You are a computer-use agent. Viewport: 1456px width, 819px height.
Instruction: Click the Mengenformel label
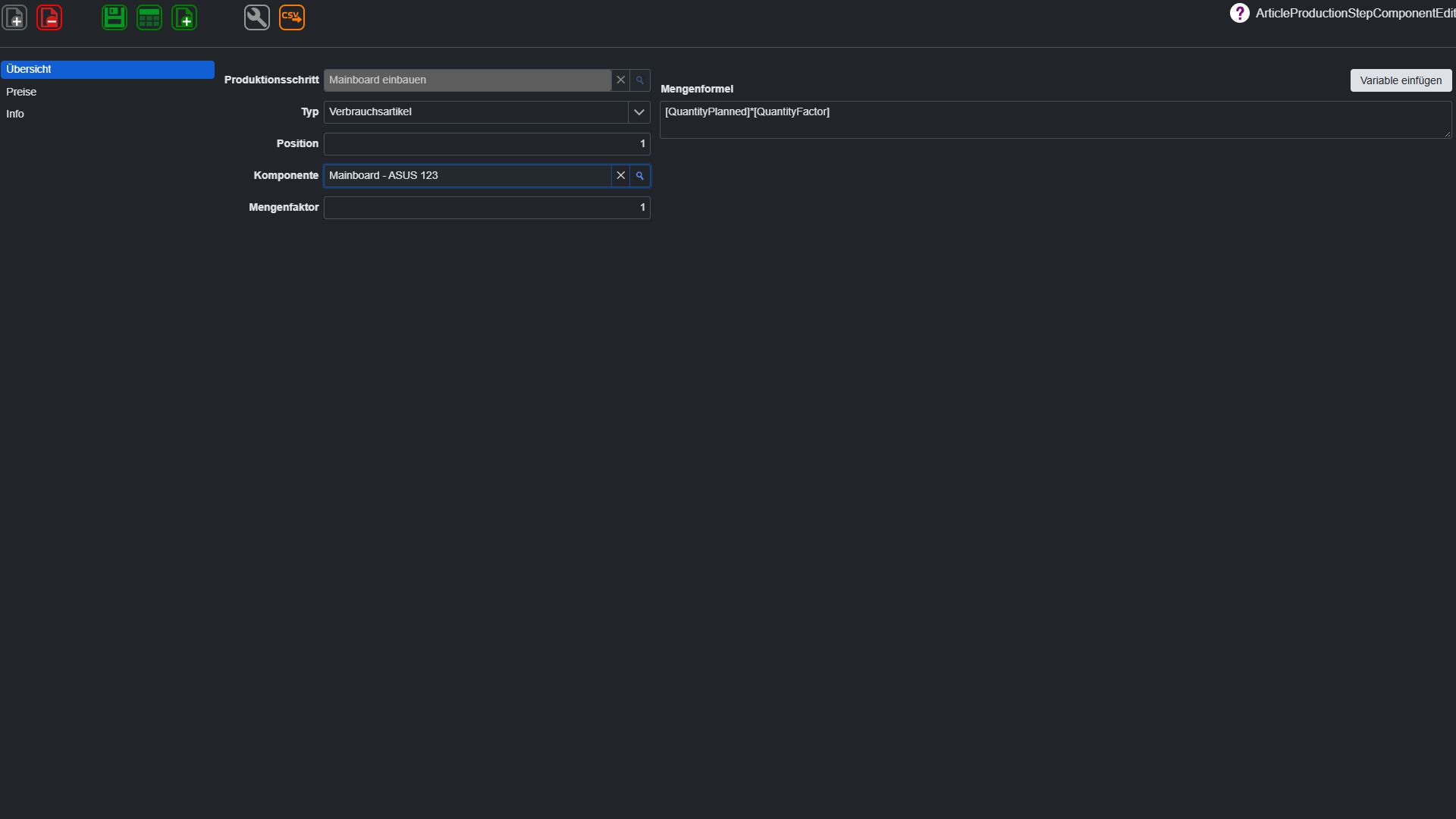click(x=697, y=89)
